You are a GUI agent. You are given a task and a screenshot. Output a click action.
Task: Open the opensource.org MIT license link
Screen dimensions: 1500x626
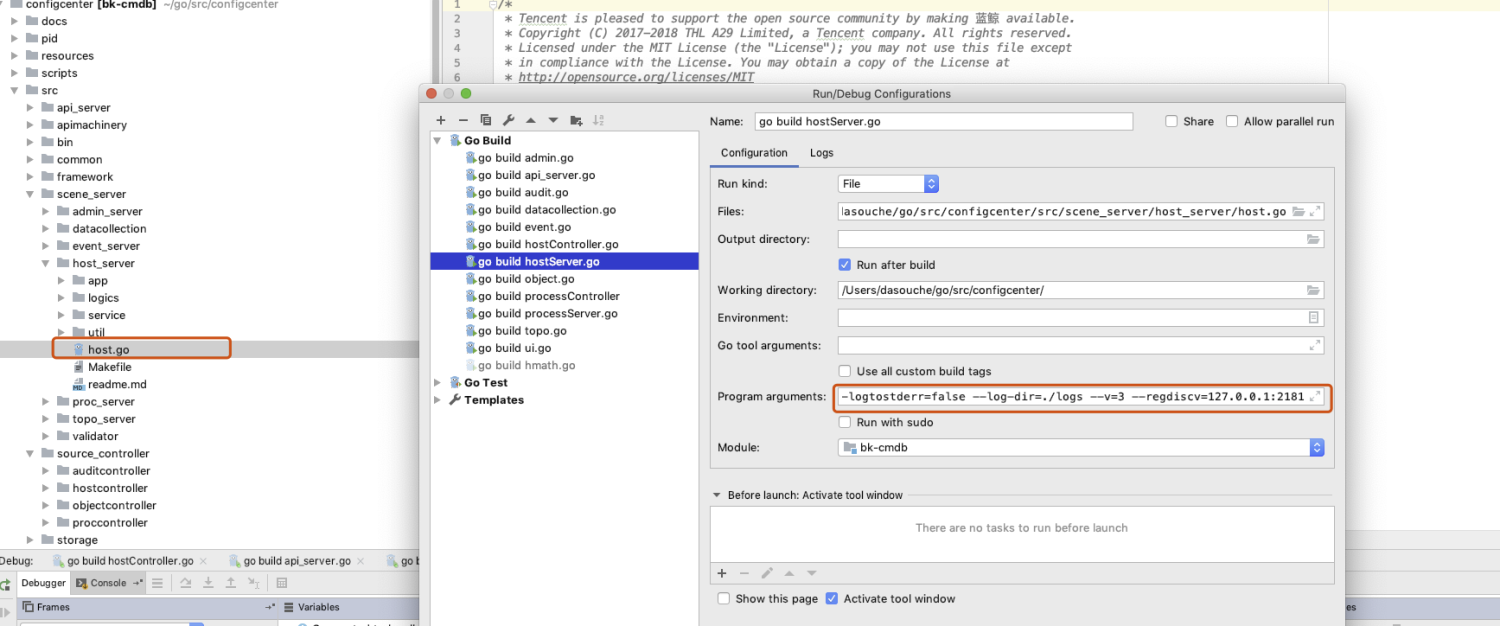[x=636, y=77]
